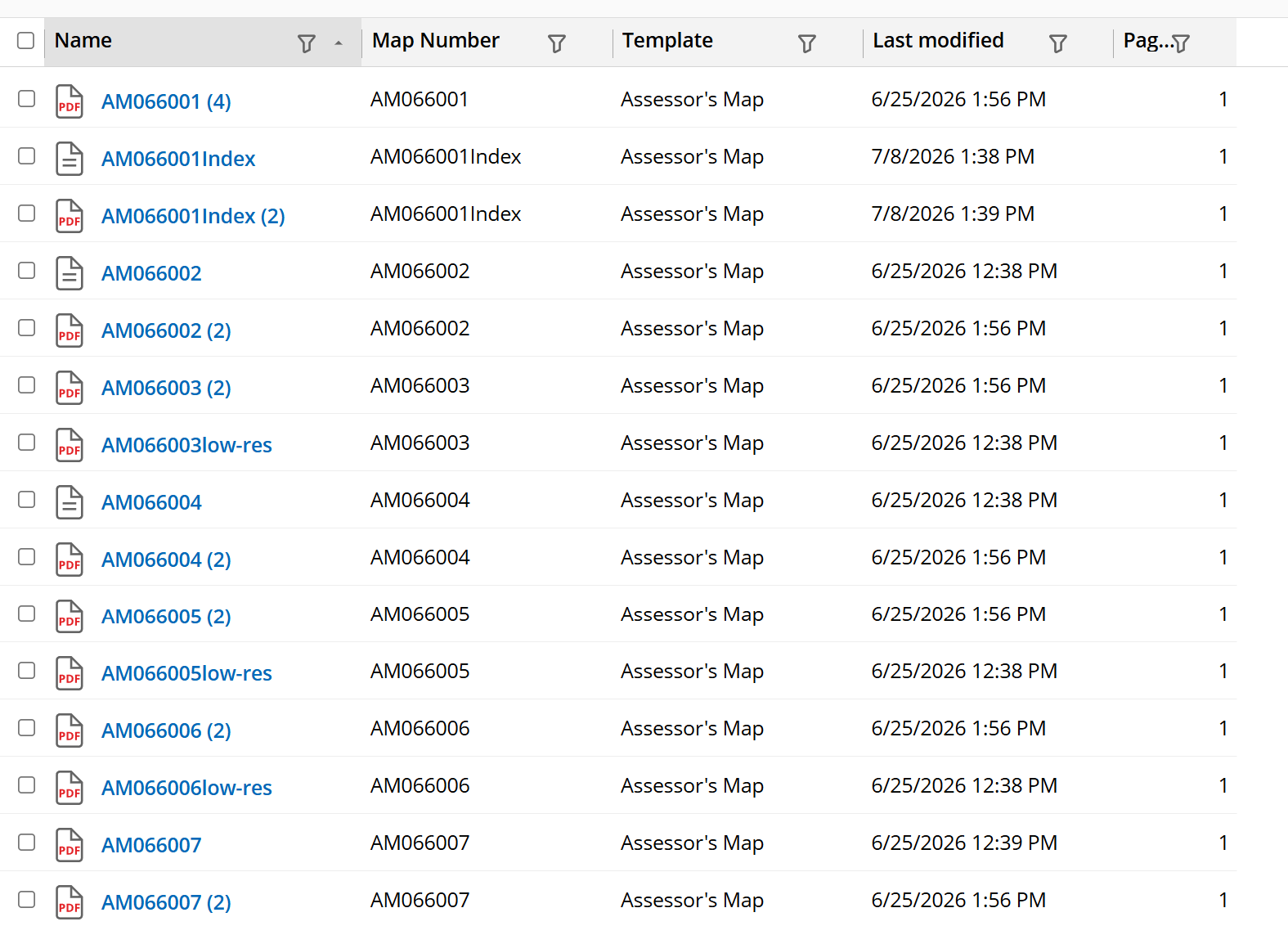Sort by Last modified column header
The image size is (1288, 926).
click(x=938, y=41)
